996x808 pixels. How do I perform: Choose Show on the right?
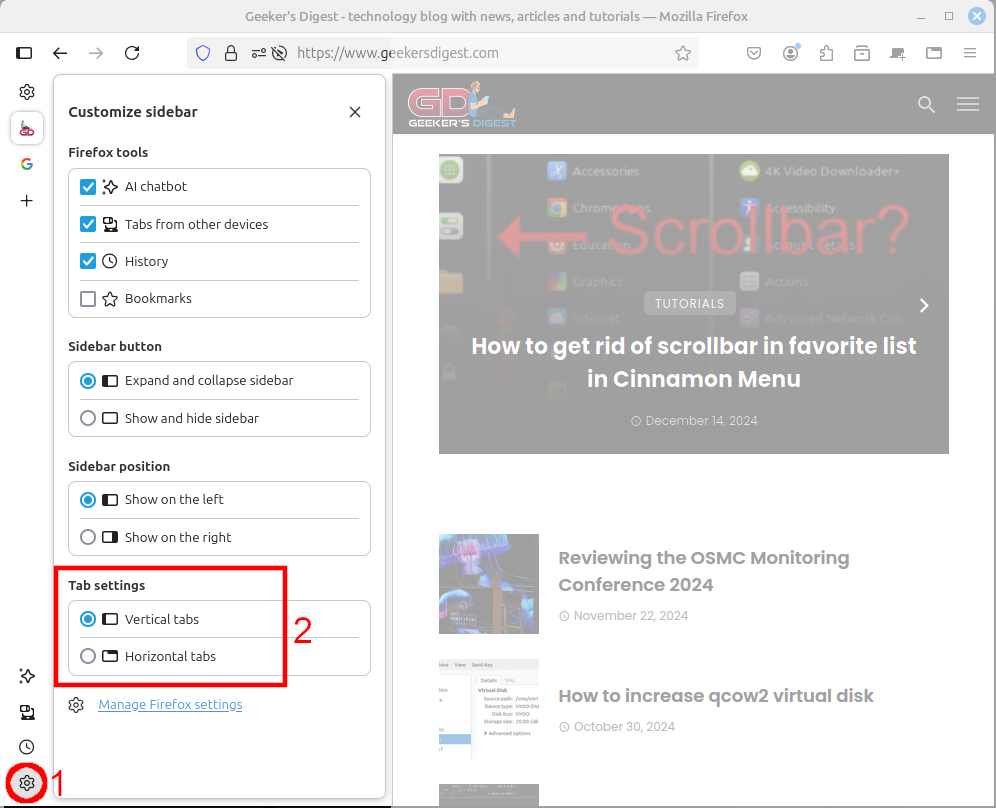pos(88,537)
